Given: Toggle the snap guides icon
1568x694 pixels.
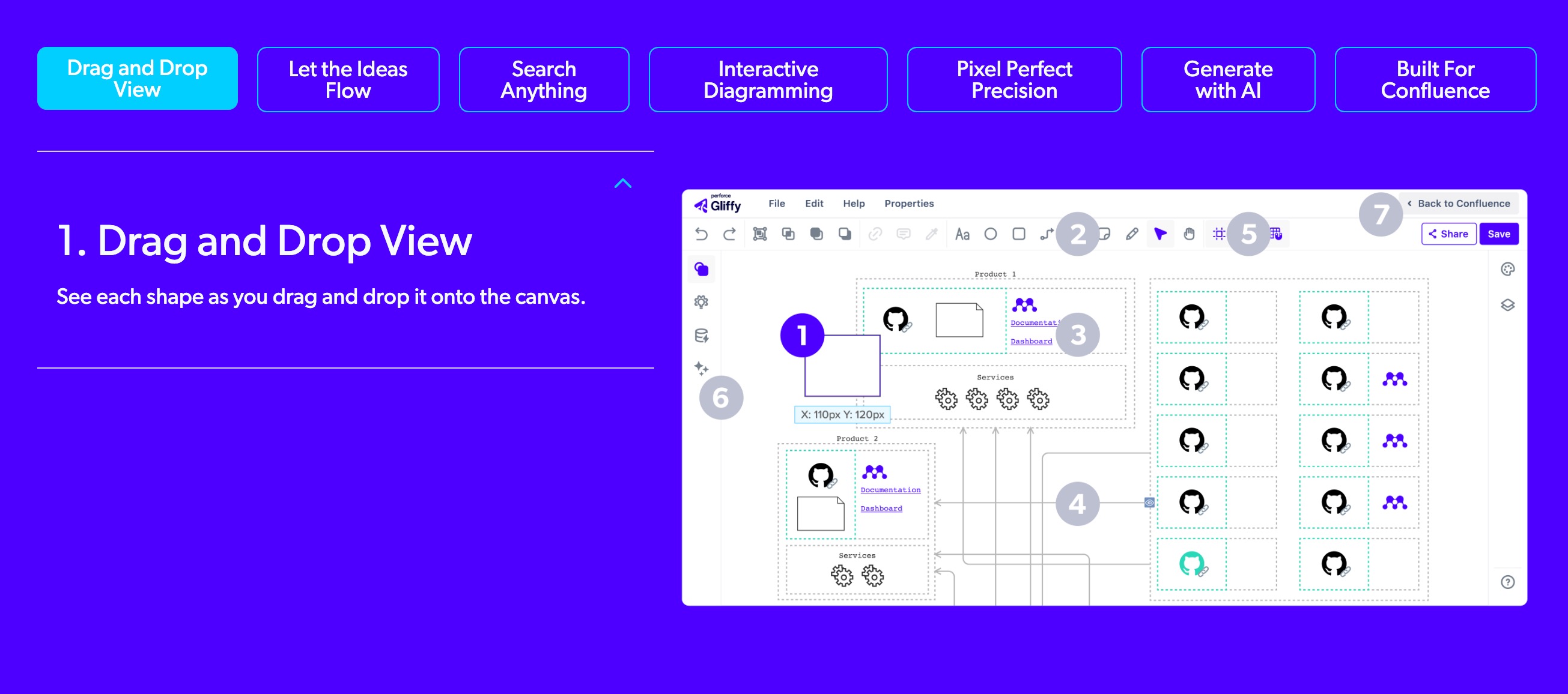Looking at the screenshot, I should pyautogui.click(x=1218, y=234).
